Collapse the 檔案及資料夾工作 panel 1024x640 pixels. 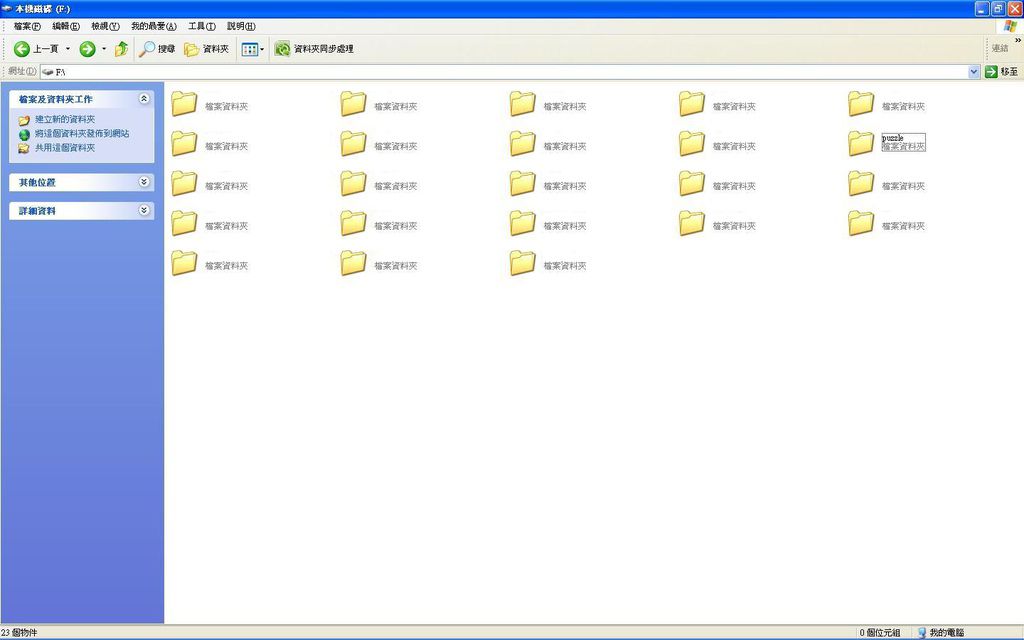click(144, 99)
